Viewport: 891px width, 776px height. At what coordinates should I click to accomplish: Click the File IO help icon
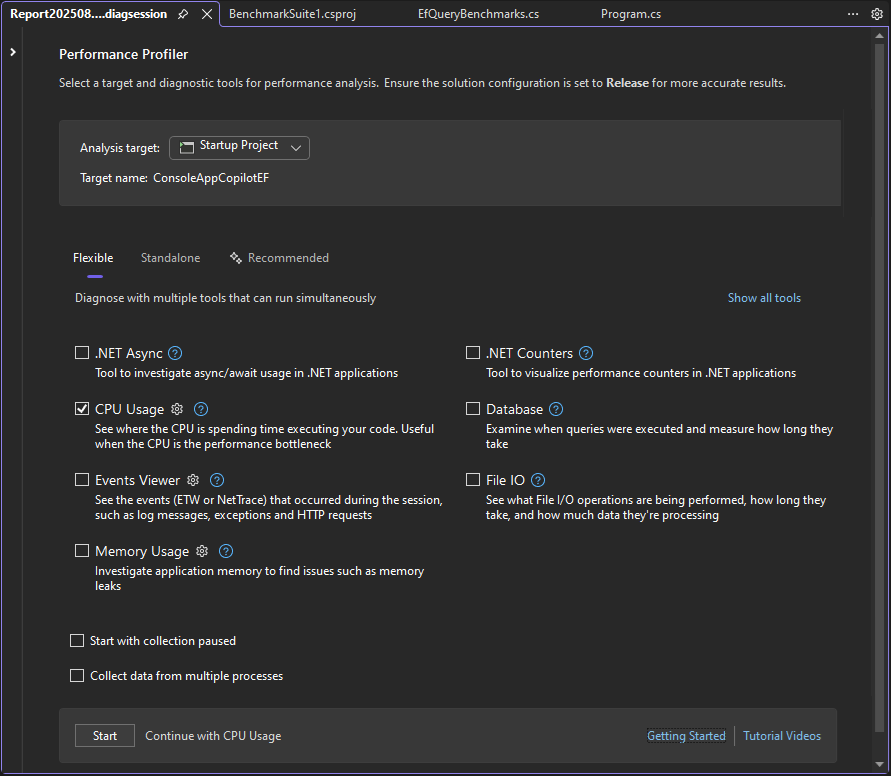pos(537,480)
